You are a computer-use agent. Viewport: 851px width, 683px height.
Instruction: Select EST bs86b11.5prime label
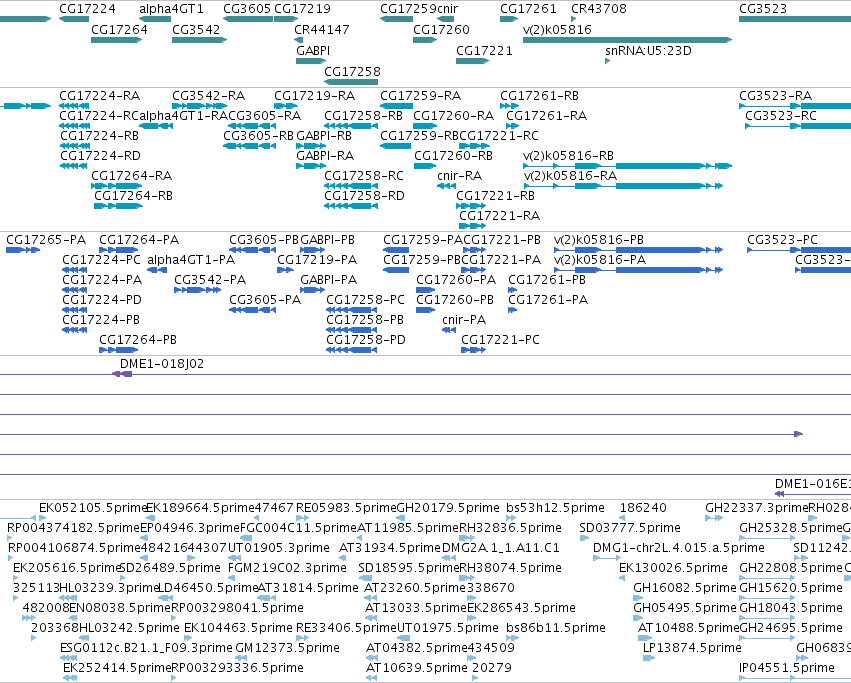[556, 628]
